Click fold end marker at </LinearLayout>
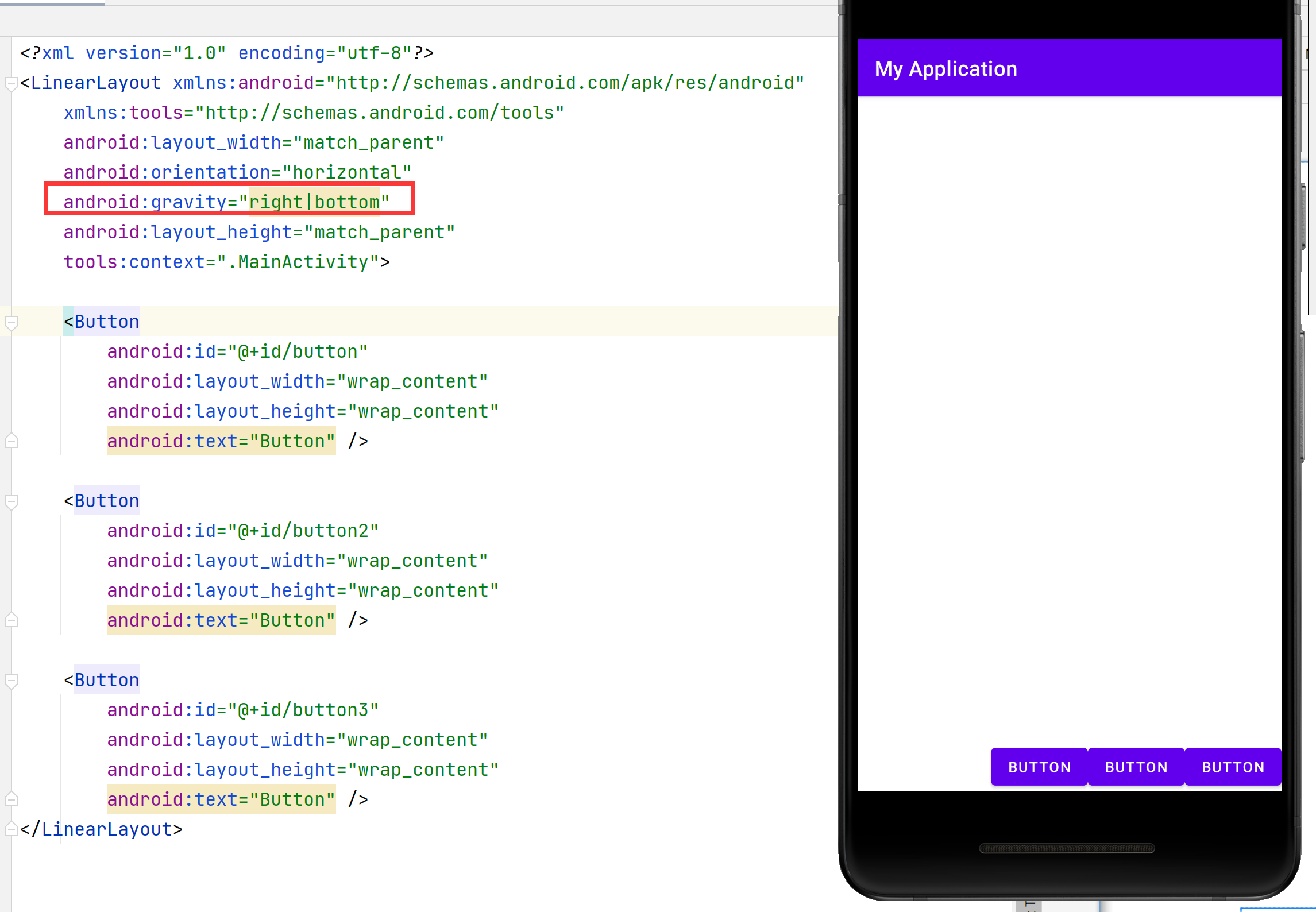1316x912 pixels. click(11, 829)
